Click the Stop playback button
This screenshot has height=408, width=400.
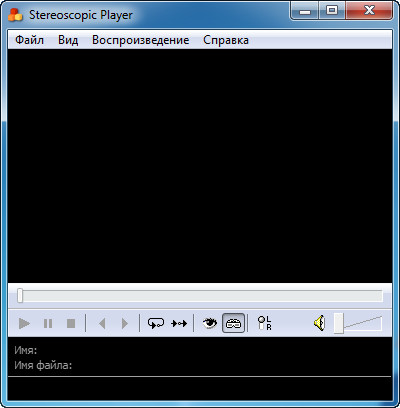71,323
